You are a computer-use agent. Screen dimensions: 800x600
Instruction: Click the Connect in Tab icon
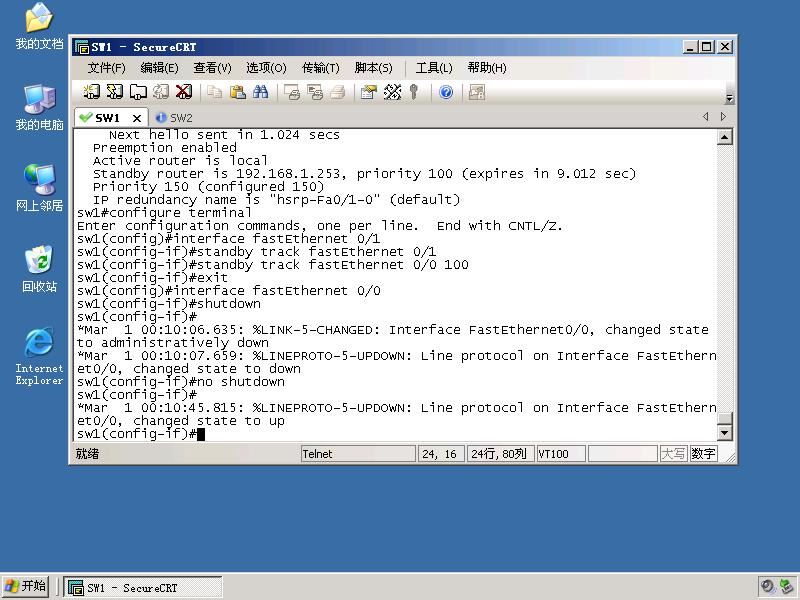click(x=138, y=92)
